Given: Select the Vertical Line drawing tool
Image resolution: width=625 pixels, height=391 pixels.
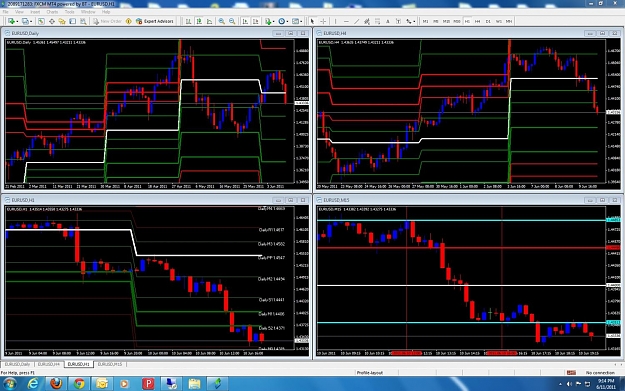Looking at the screenshot, I should tap(336, 21).
